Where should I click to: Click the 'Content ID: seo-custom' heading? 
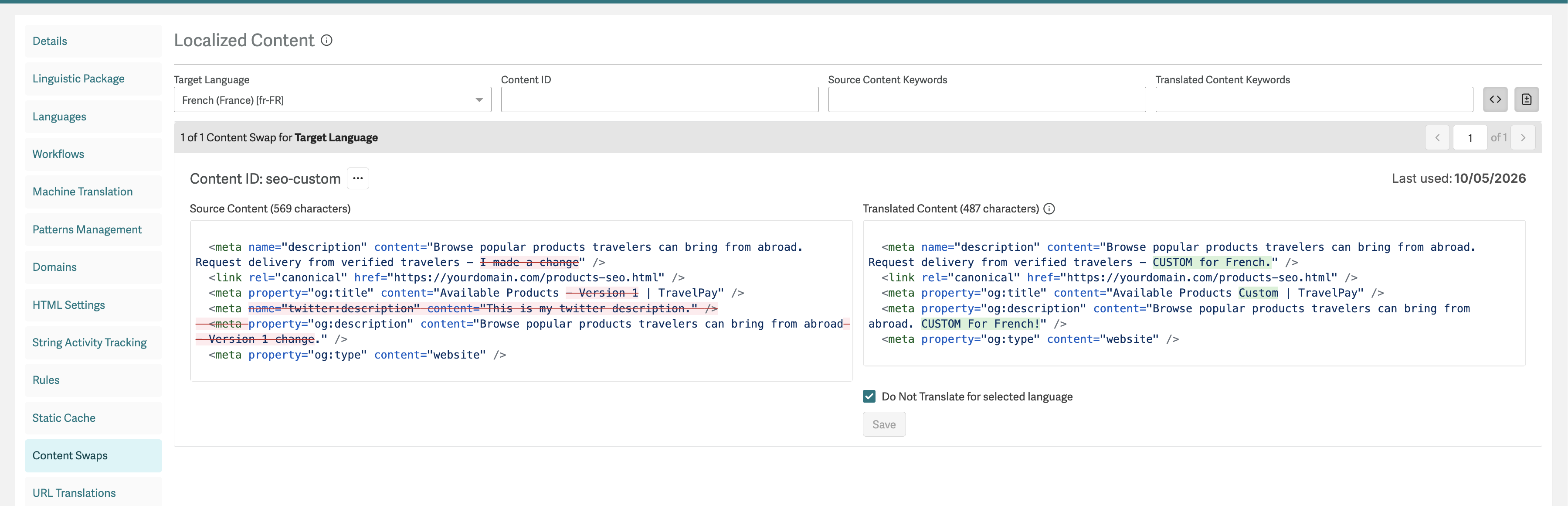click(x=265, y=179)
